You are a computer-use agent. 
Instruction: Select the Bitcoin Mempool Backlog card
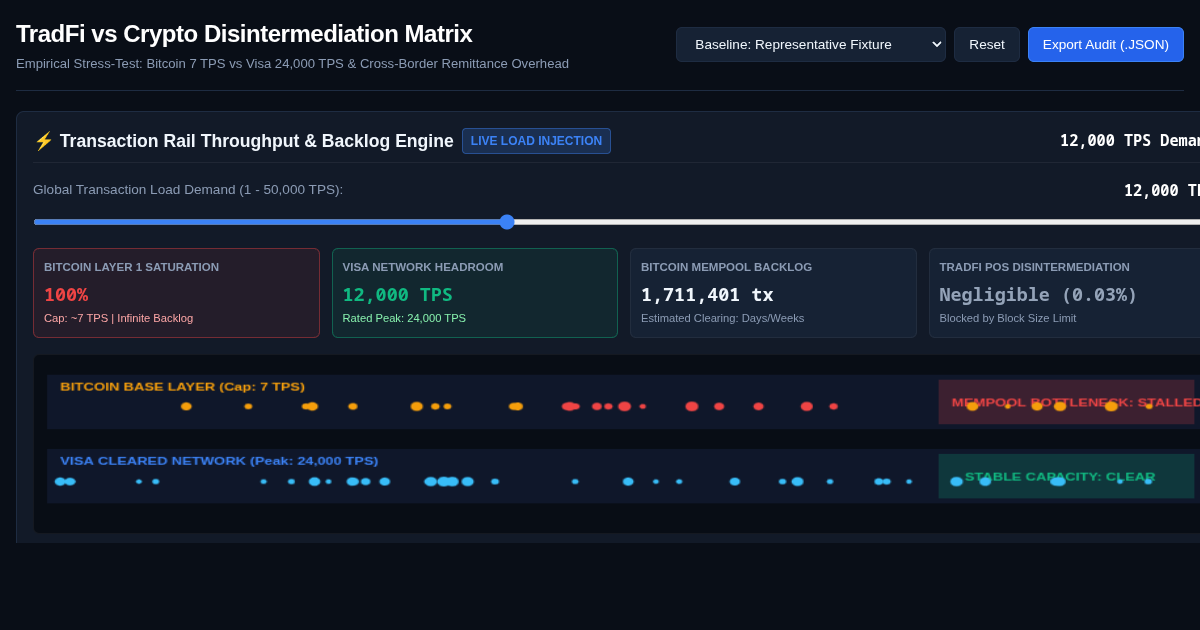(x=773, y=293)
